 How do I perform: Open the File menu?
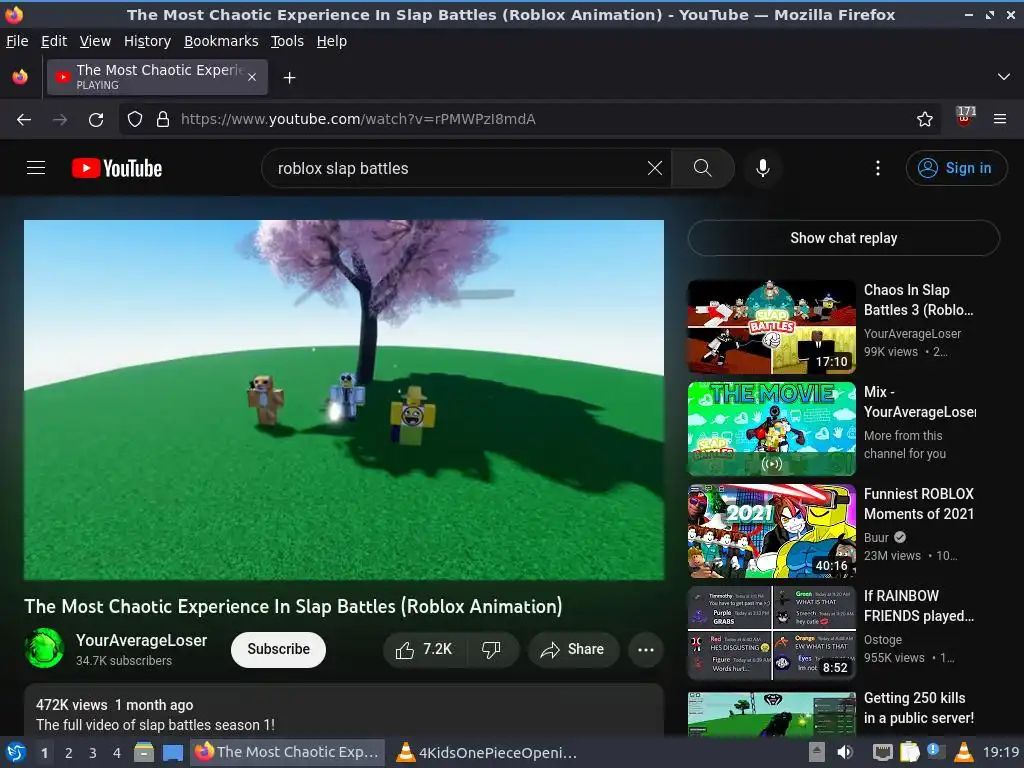click(17, 41)
